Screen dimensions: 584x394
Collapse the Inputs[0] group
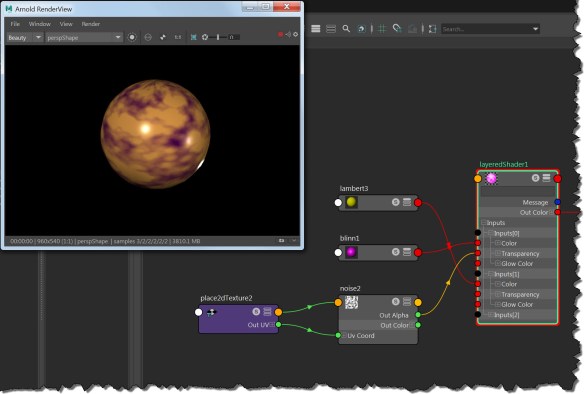pyautogui.click(x=491, y=233)
